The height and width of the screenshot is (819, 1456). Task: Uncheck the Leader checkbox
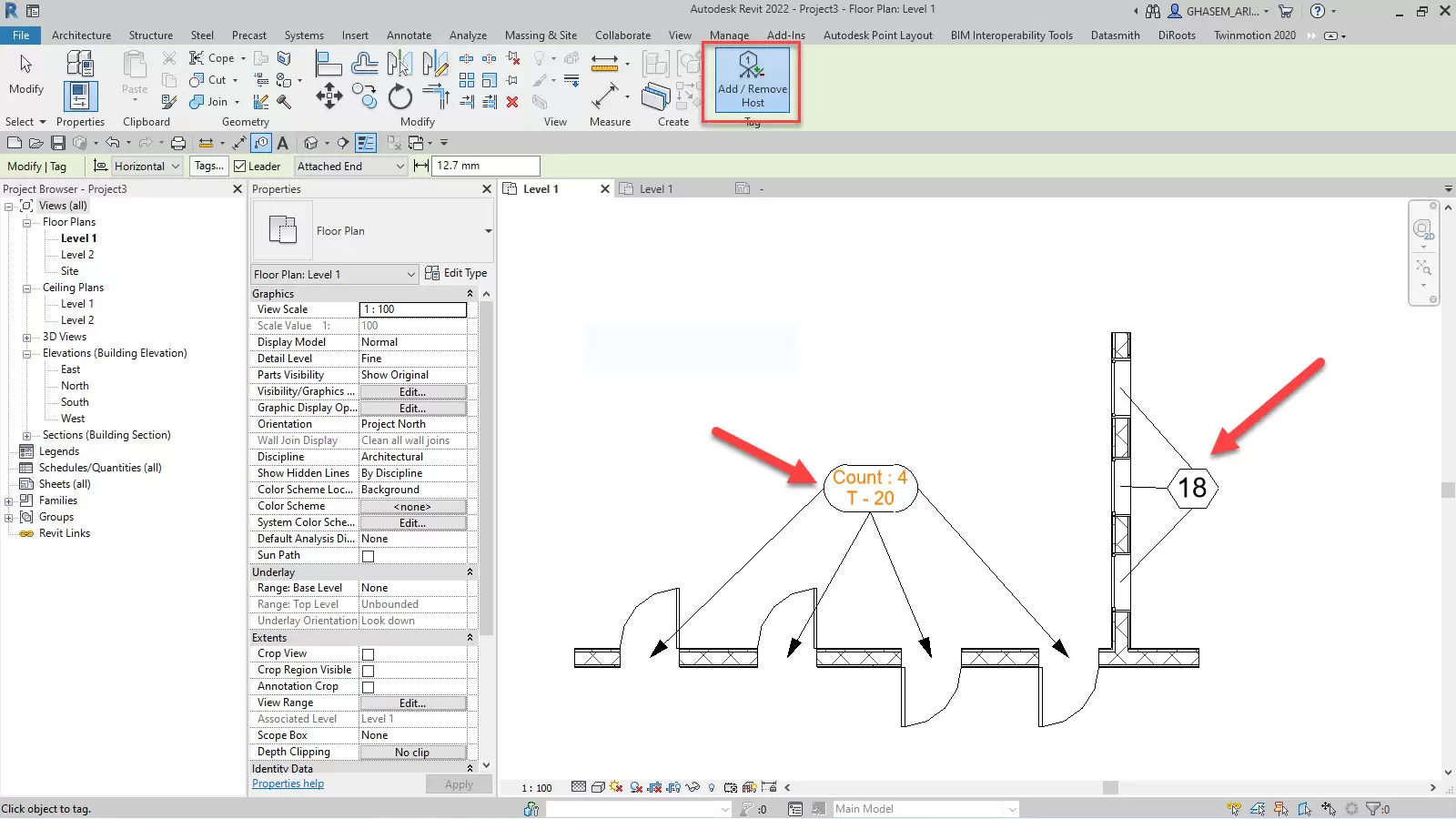(240, 167)
